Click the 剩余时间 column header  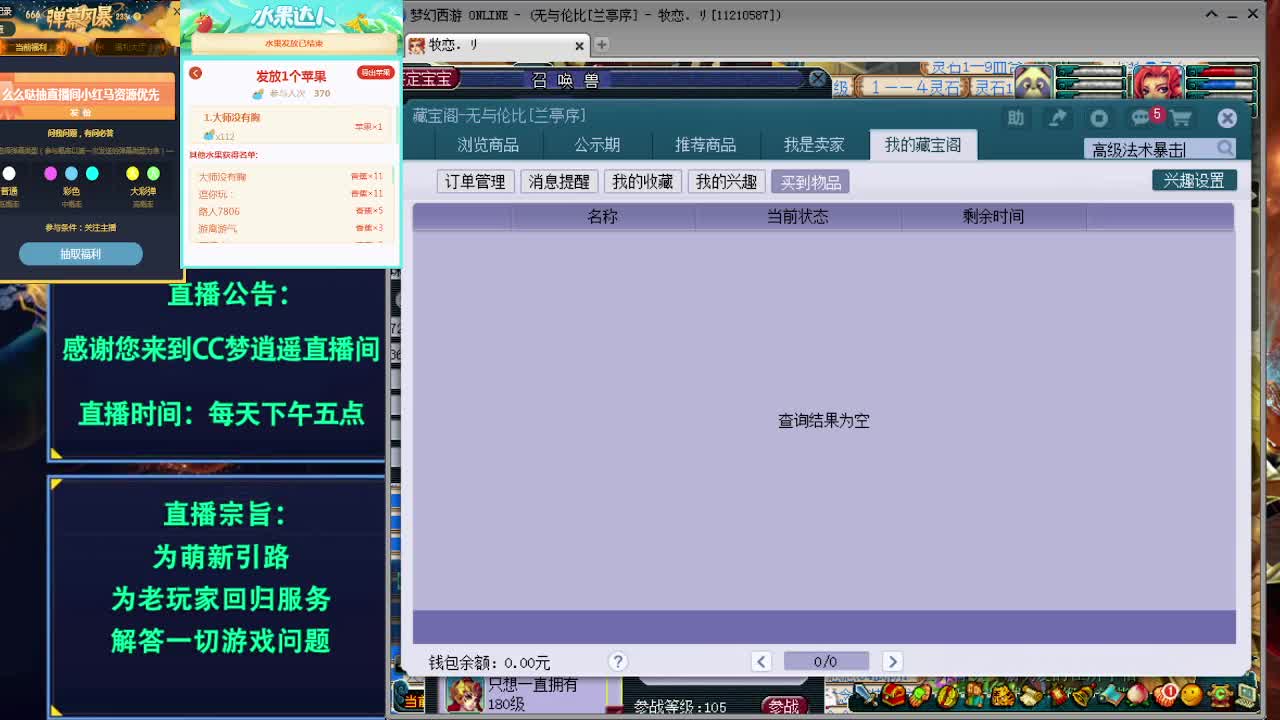pyautogui.click(x=993, y=216)
